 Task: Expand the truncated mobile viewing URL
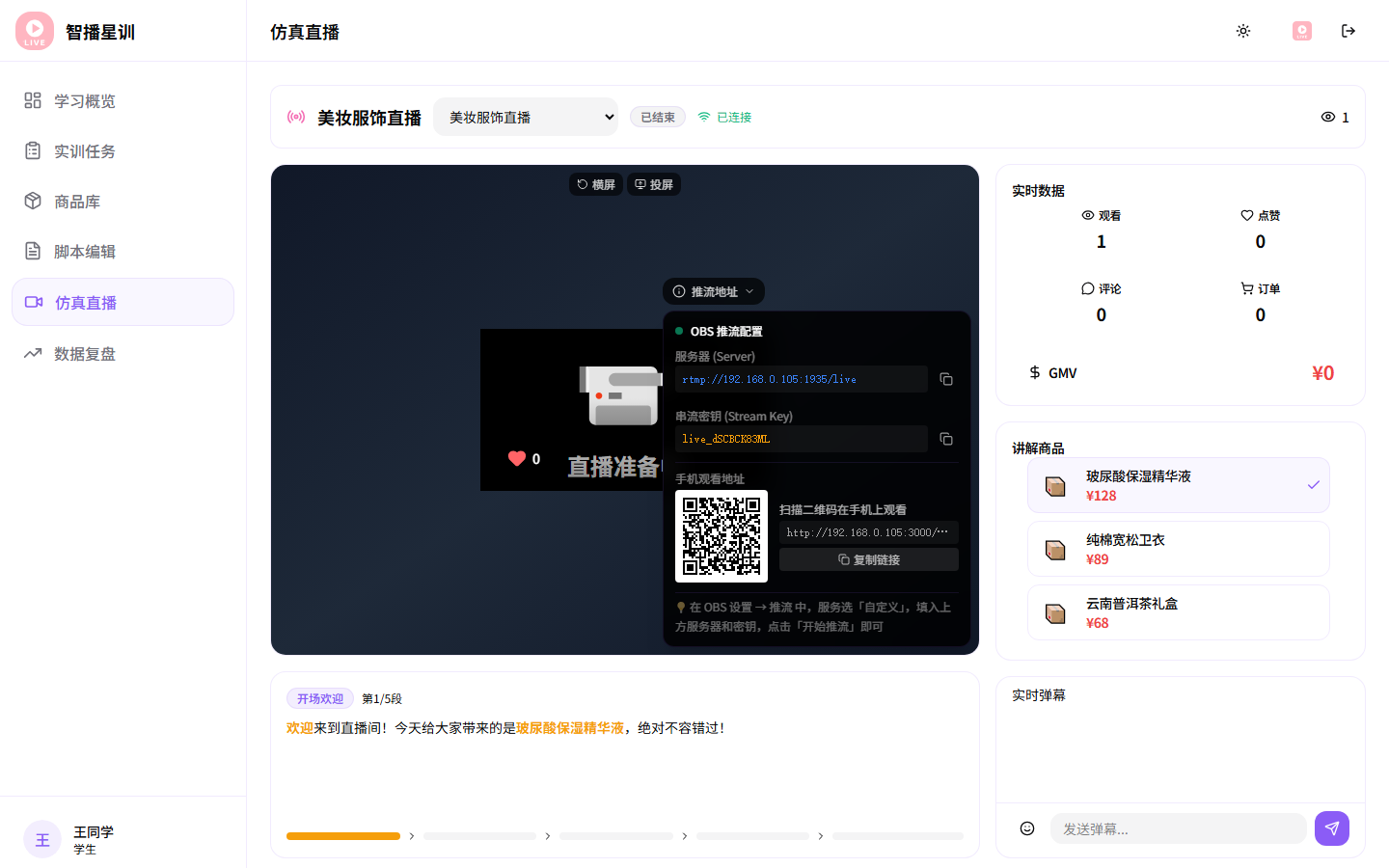coord(868,531)
